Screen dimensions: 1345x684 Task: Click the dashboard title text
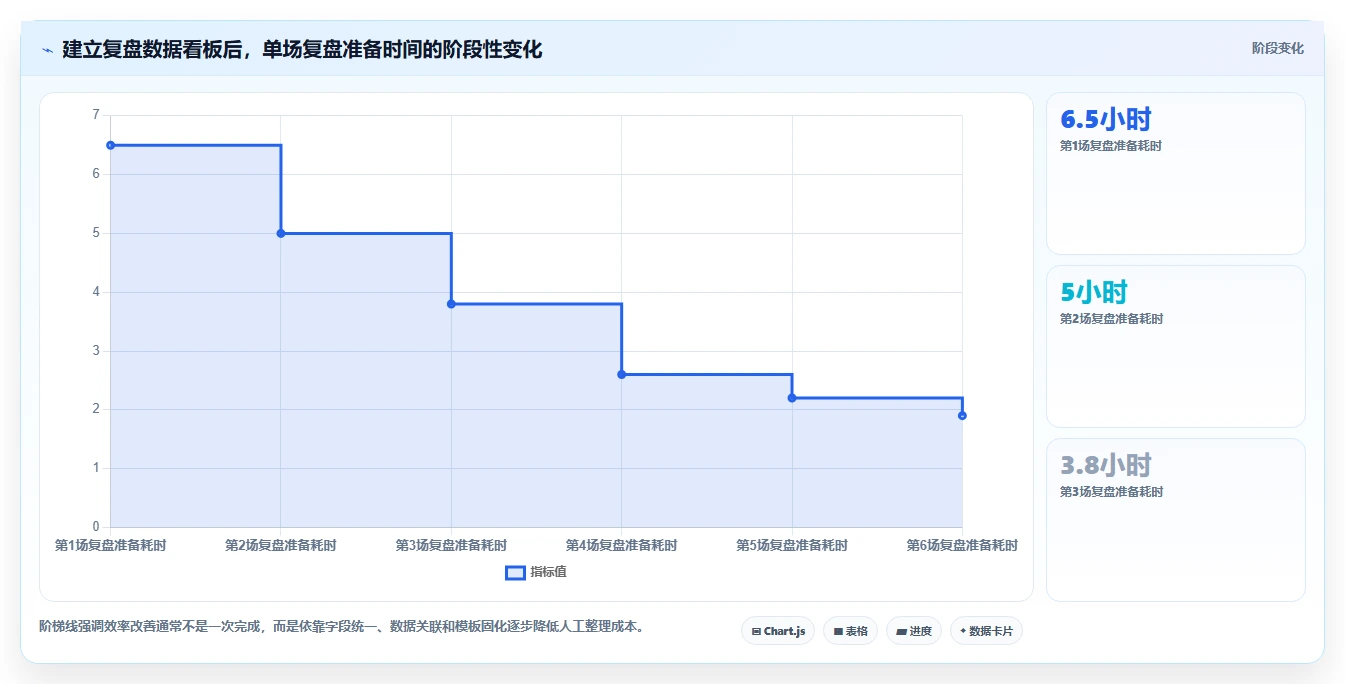pos(302,50)
